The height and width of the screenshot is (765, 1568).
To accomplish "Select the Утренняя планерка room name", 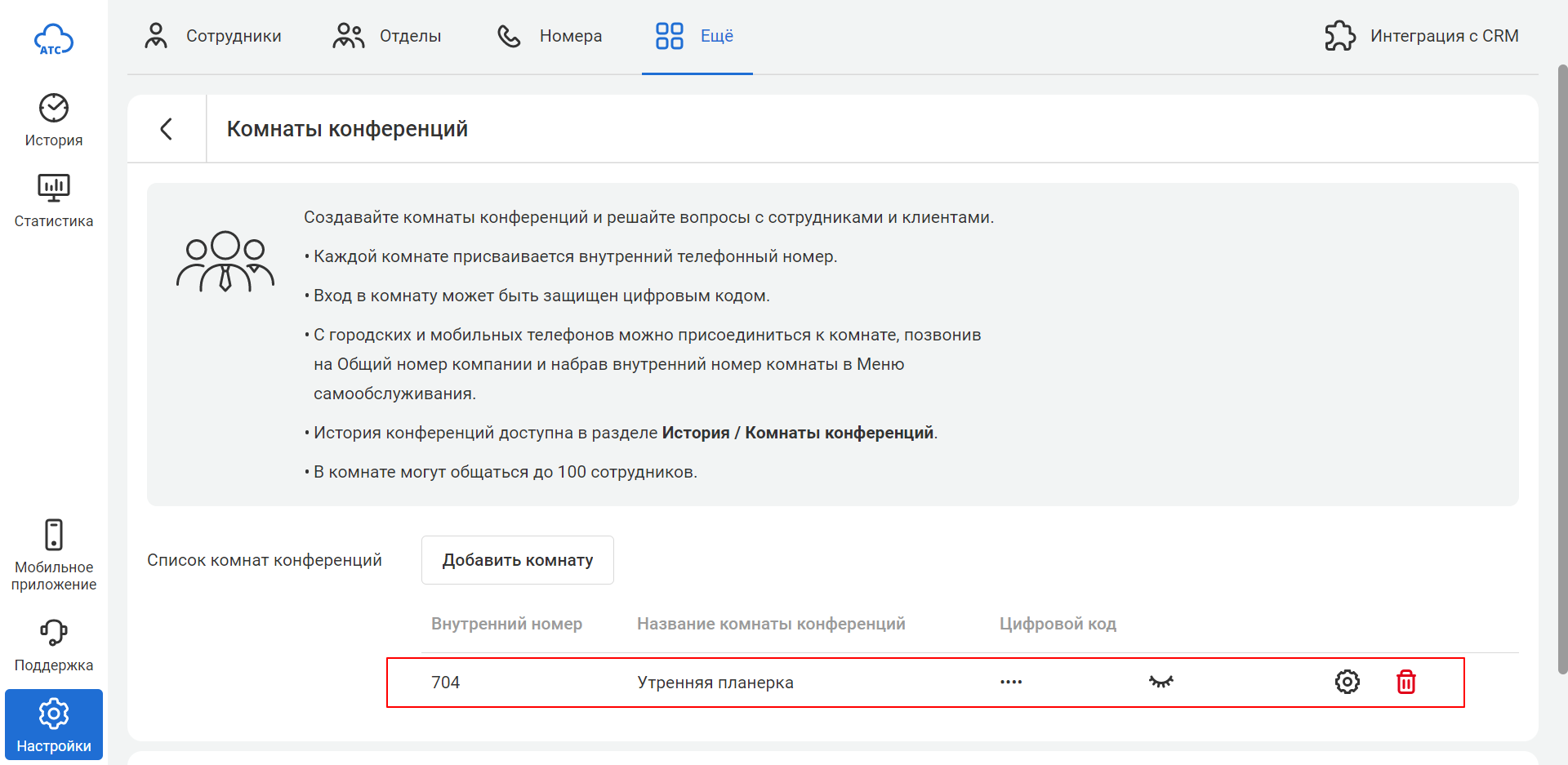I will tap(715, 683).
